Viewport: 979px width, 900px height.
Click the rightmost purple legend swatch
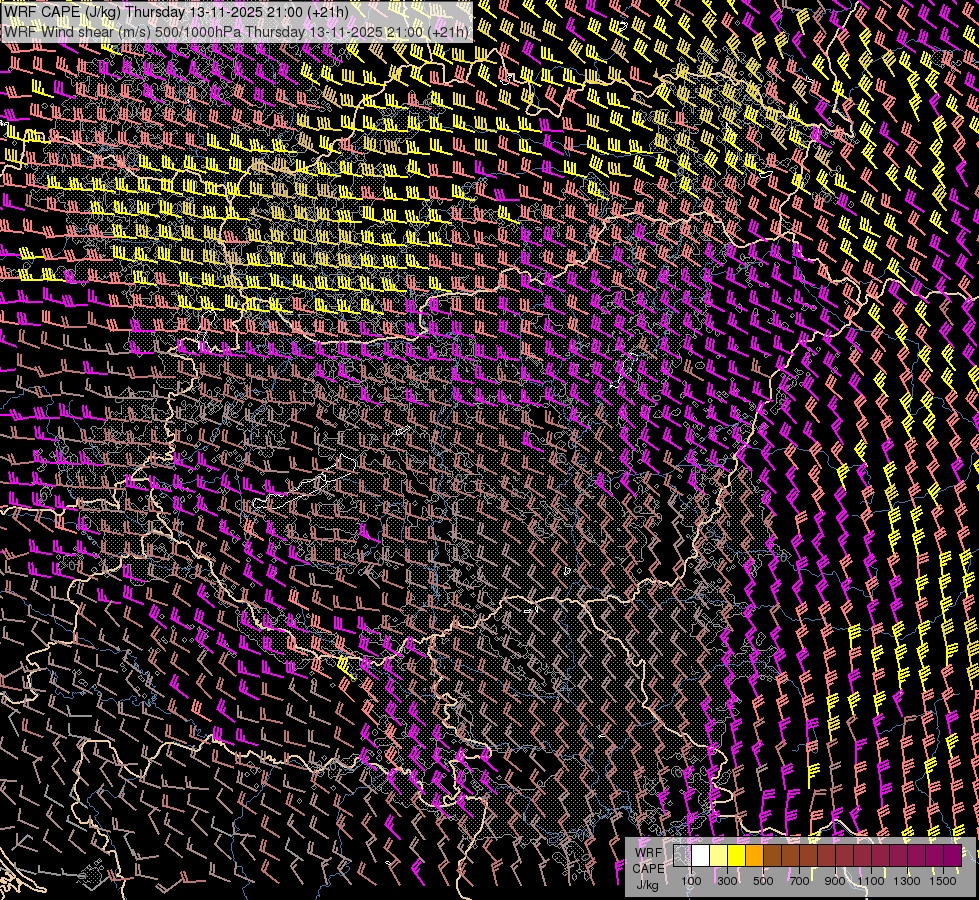[952, 855]
